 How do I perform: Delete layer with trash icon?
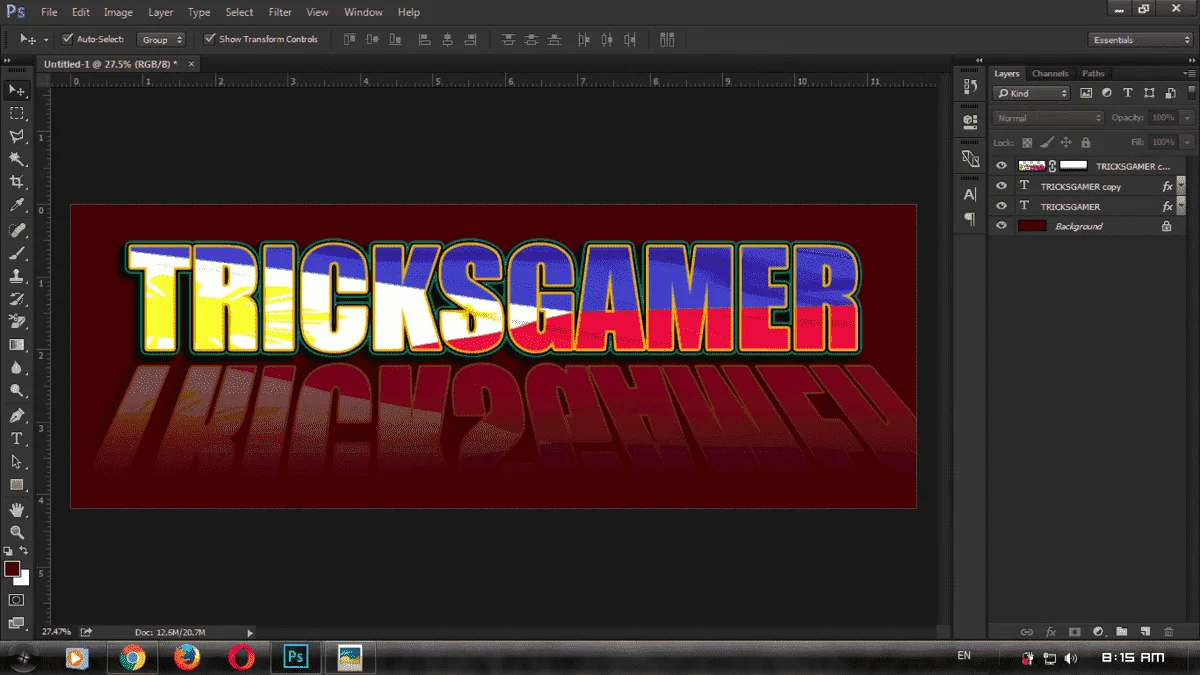[1169, 632]
